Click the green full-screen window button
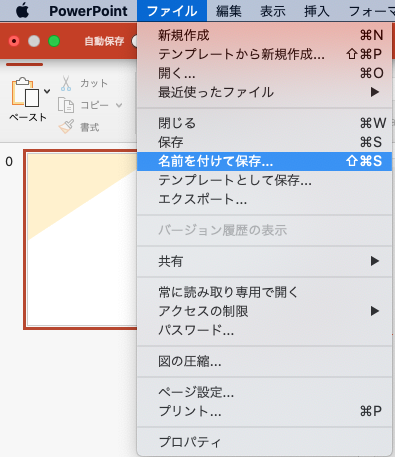395x457 pixels. click(54, 41)
